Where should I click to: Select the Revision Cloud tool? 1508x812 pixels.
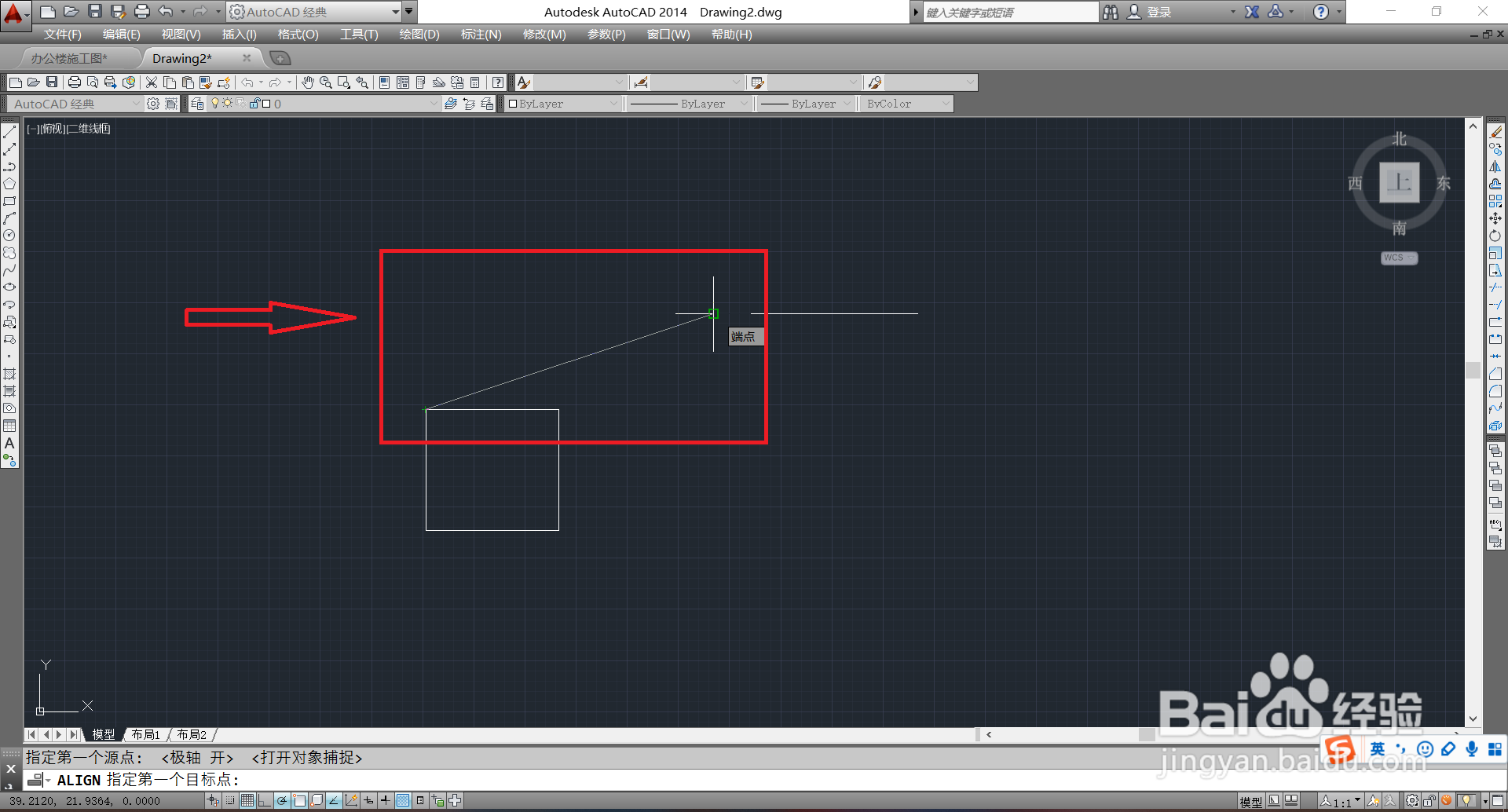click(9, 253)
